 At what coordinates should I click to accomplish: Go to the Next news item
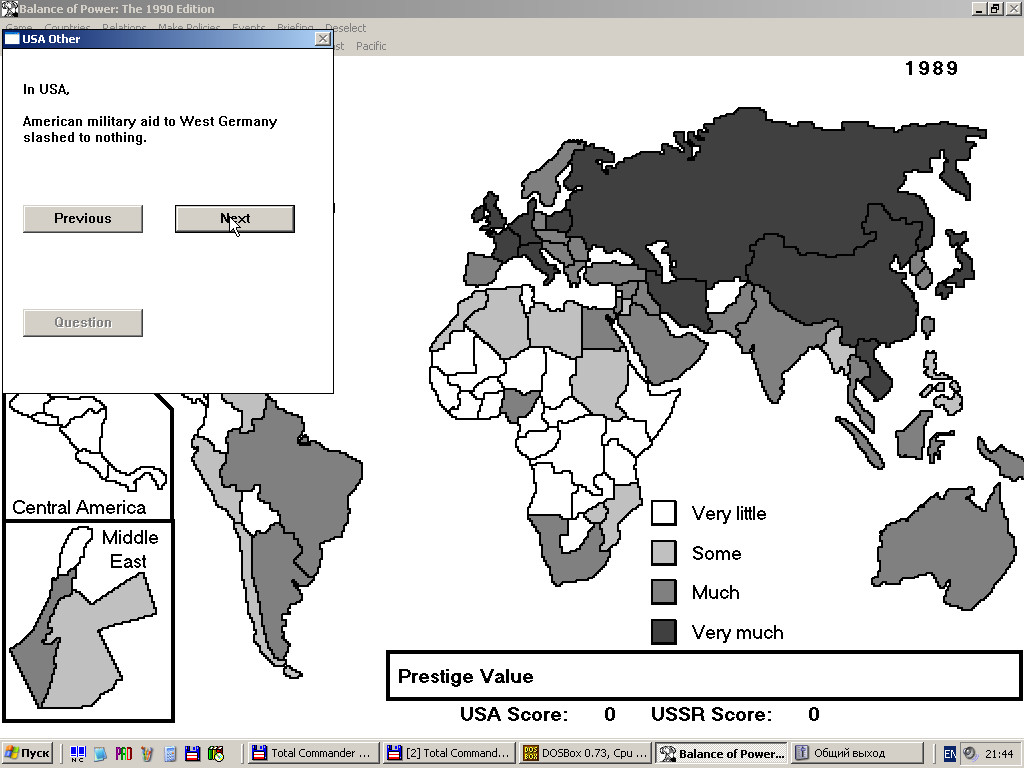click(x=234, y=219)
